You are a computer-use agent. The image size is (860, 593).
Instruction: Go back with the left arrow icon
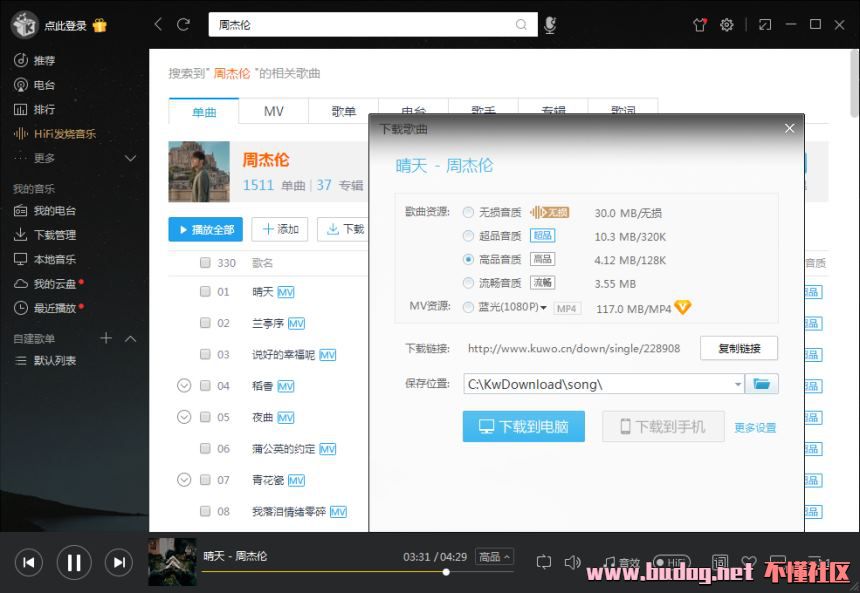click(x=158, y=24)
